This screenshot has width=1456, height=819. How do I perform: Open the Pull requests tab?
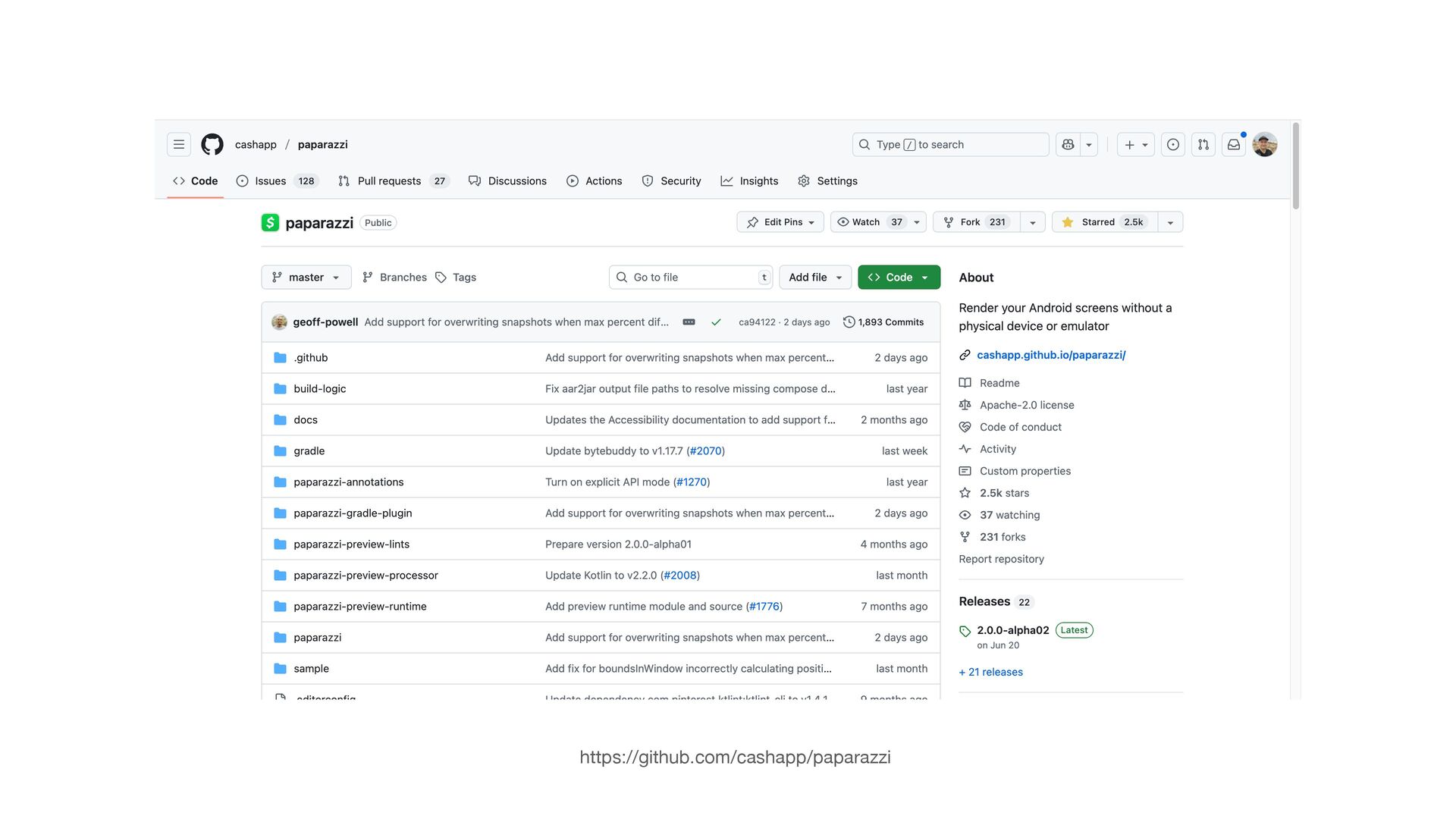coord(394,180)
